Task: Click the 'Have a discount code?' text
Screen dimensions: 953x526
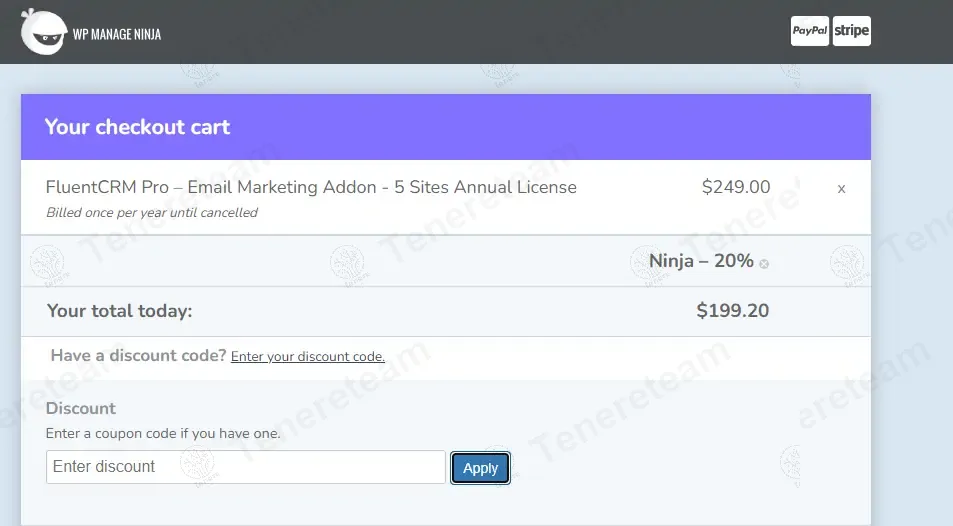Action: pos(138,356)
